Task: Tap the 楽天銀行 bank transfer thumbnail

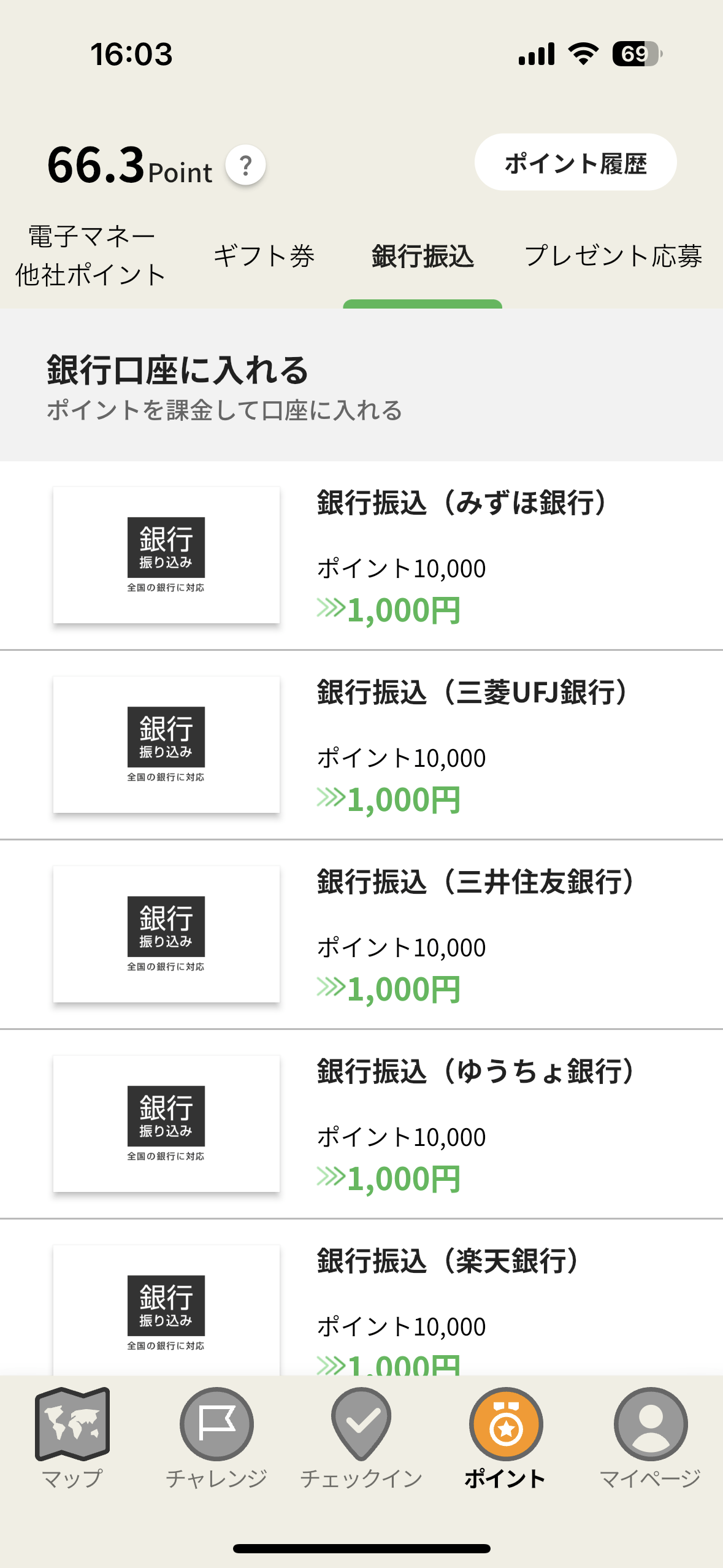Action: [x=166, y=1310]
